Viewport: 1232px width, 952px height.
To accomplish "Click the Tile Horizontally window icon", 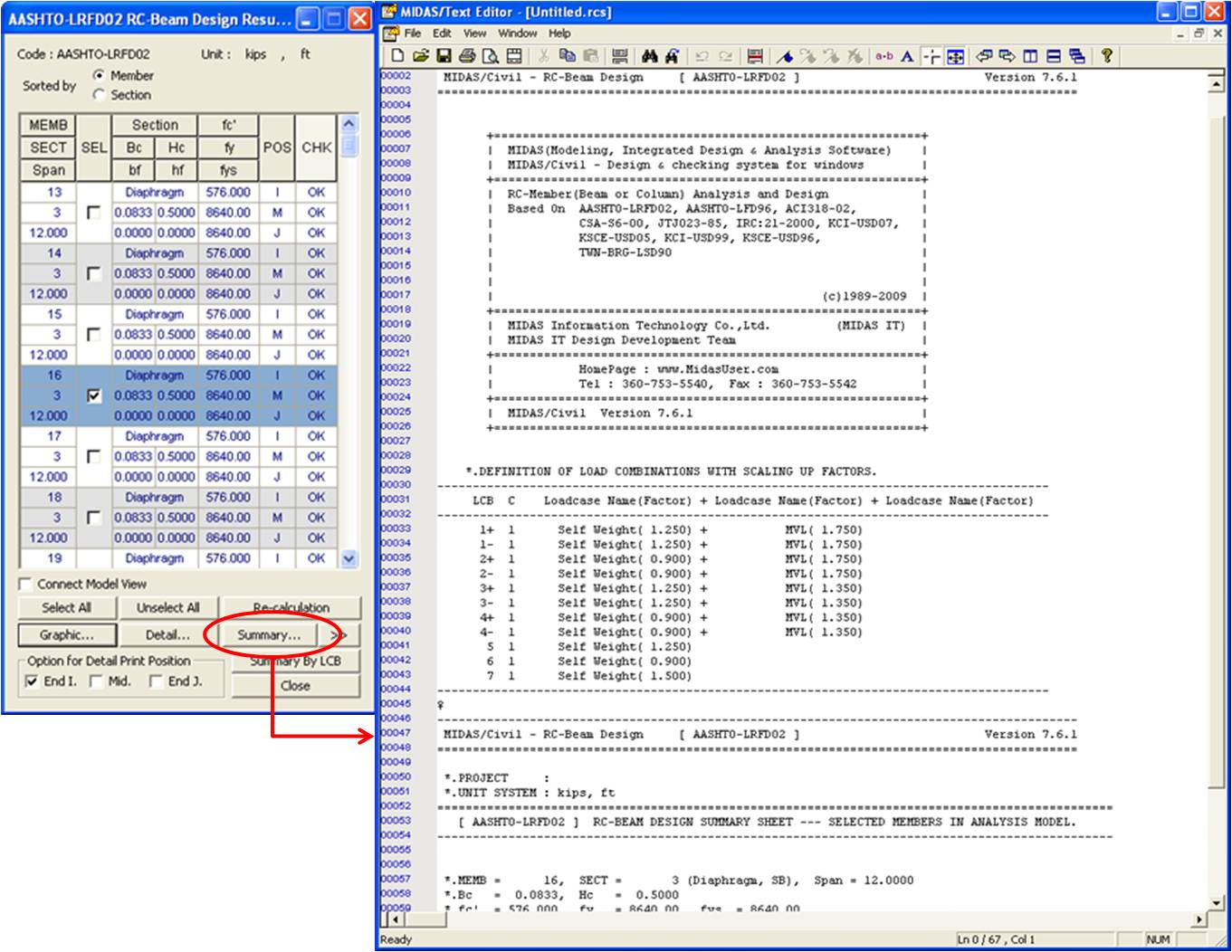I will (1054, 56).
